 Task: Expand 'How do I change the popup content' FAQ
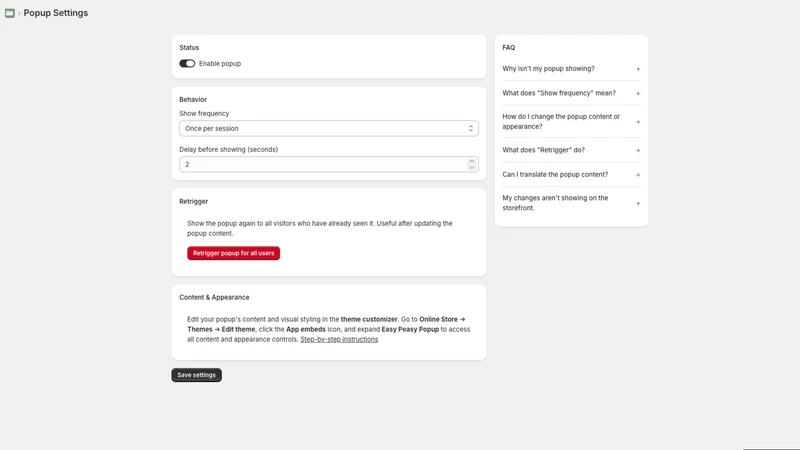(x=571, y=121)
